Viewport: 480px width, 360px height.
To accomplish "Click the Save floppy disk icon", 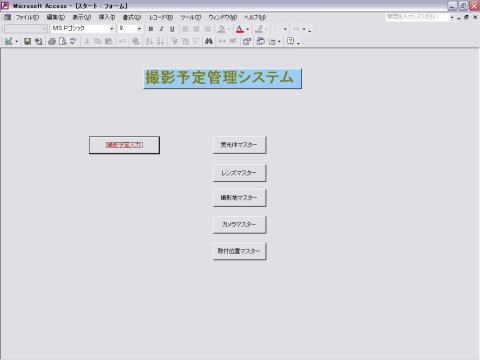I will point(27,41).
